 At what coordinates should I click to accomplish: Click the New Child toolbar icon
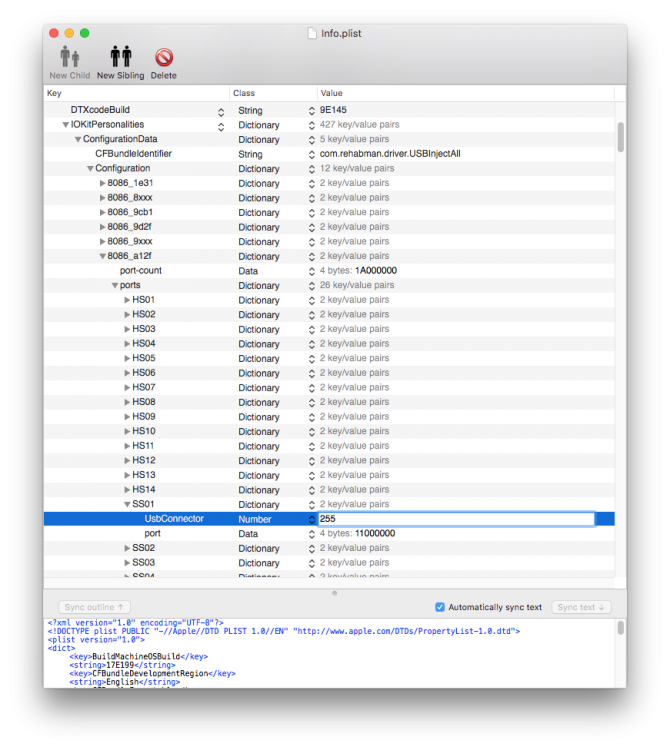tap(69, 57)
